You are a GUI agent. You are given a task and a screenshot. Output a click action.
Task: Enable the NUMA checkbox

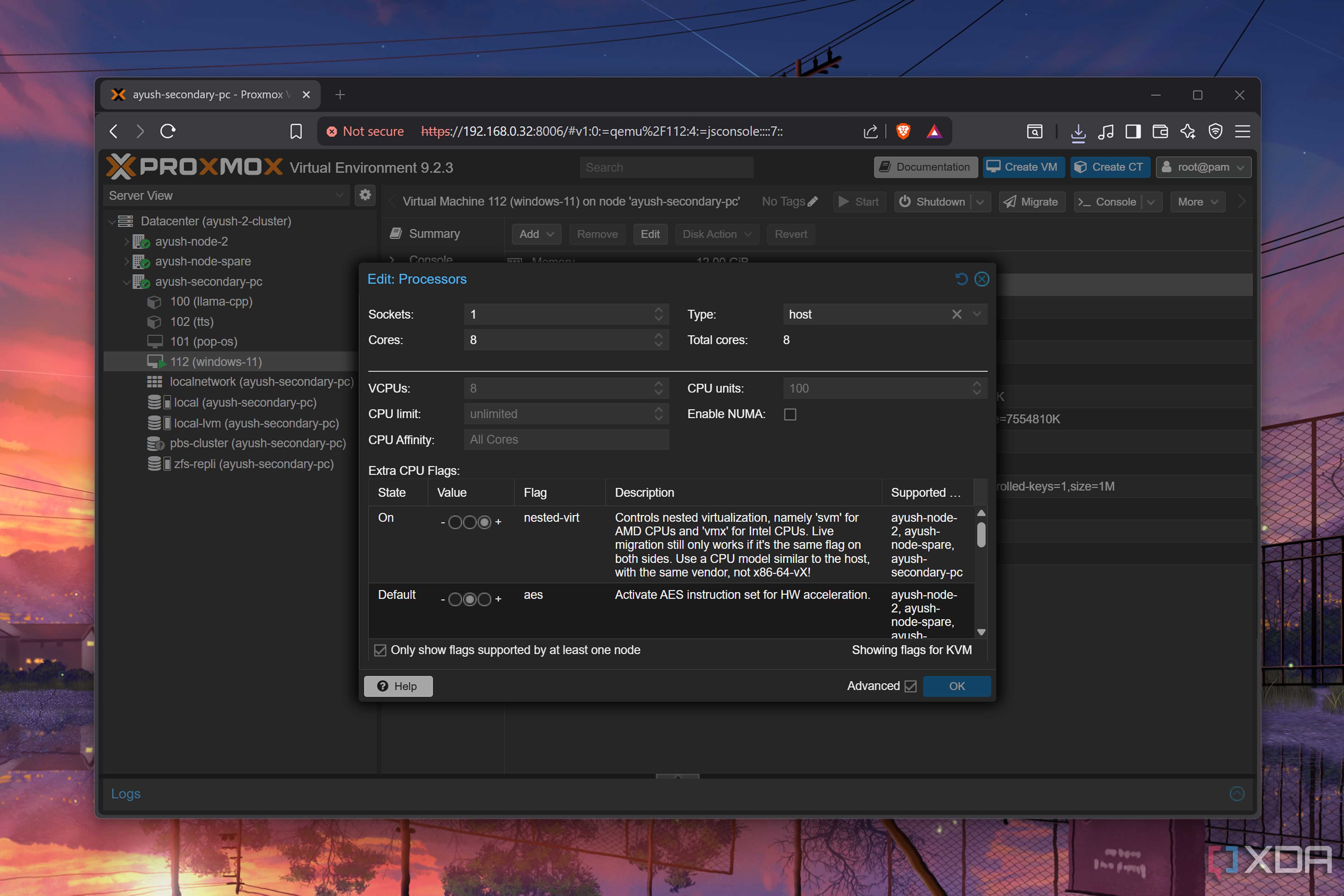790,414
